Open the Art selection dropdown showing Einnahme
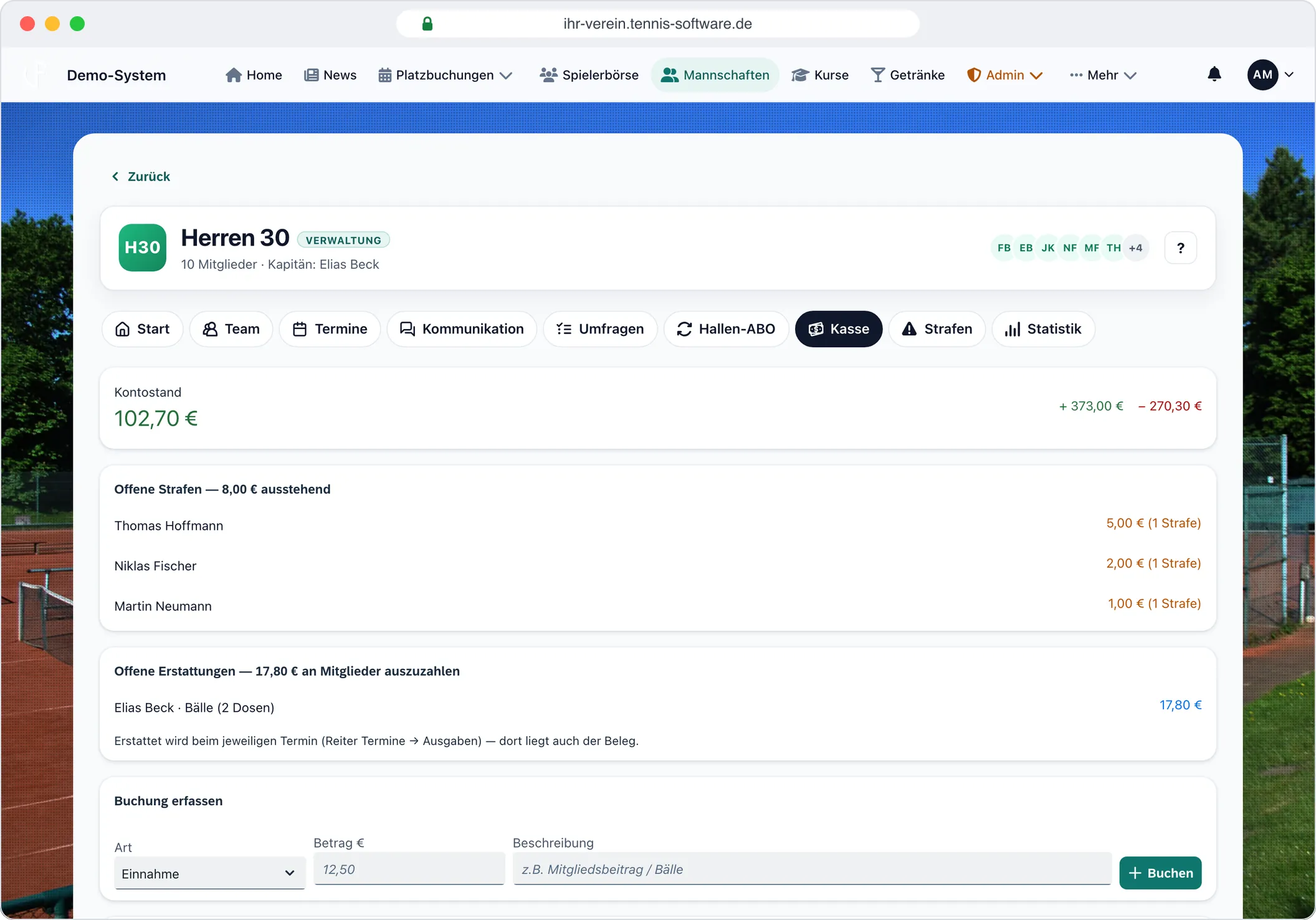The width and height of the screenshot is (1316, 920). coord(209,873)
